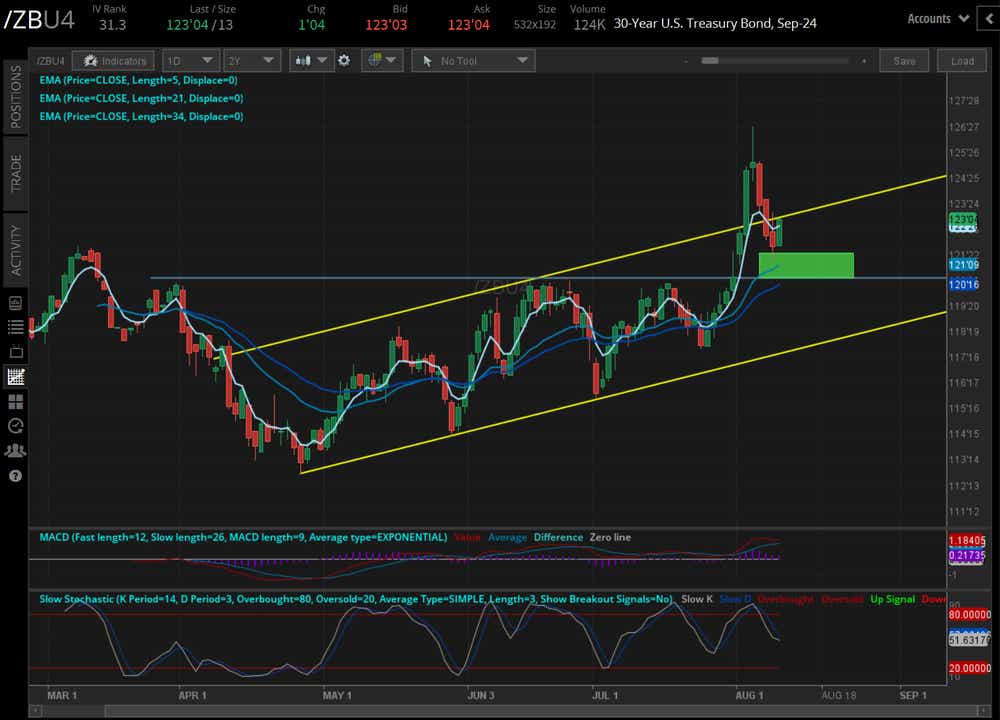This screenshot has height=720, width=1000.
Task: Select the charts sidebar icon
Action: 15,376
